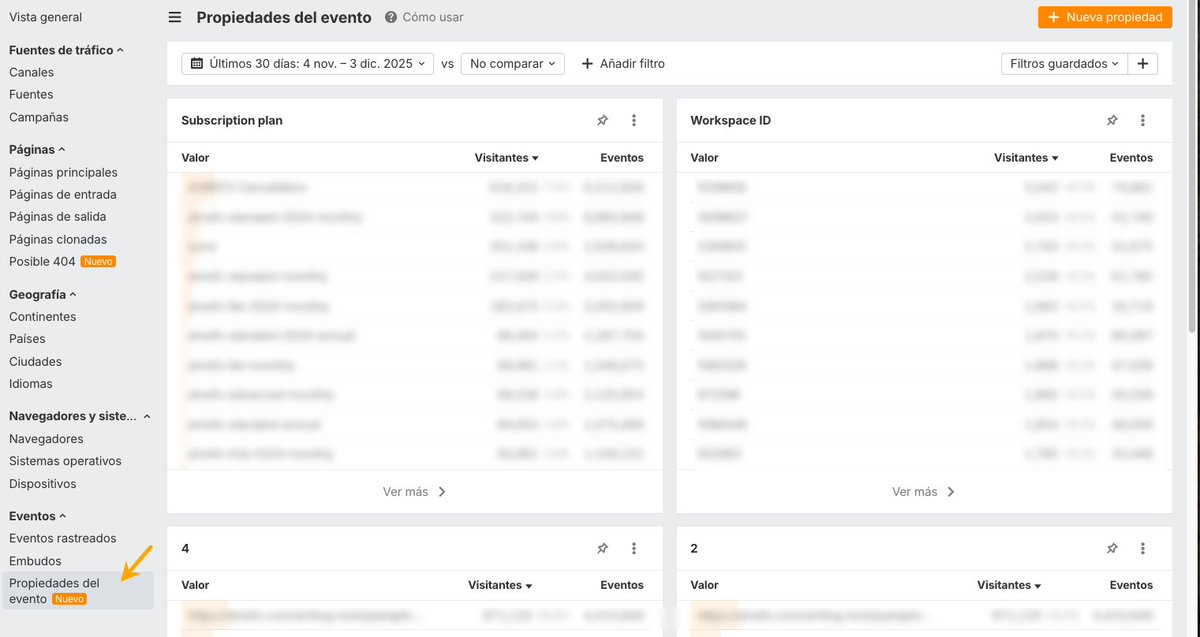Open the Filtros guardados dropdown
The height and width of the screenshot is (637, 1200).
point(1064,63)
